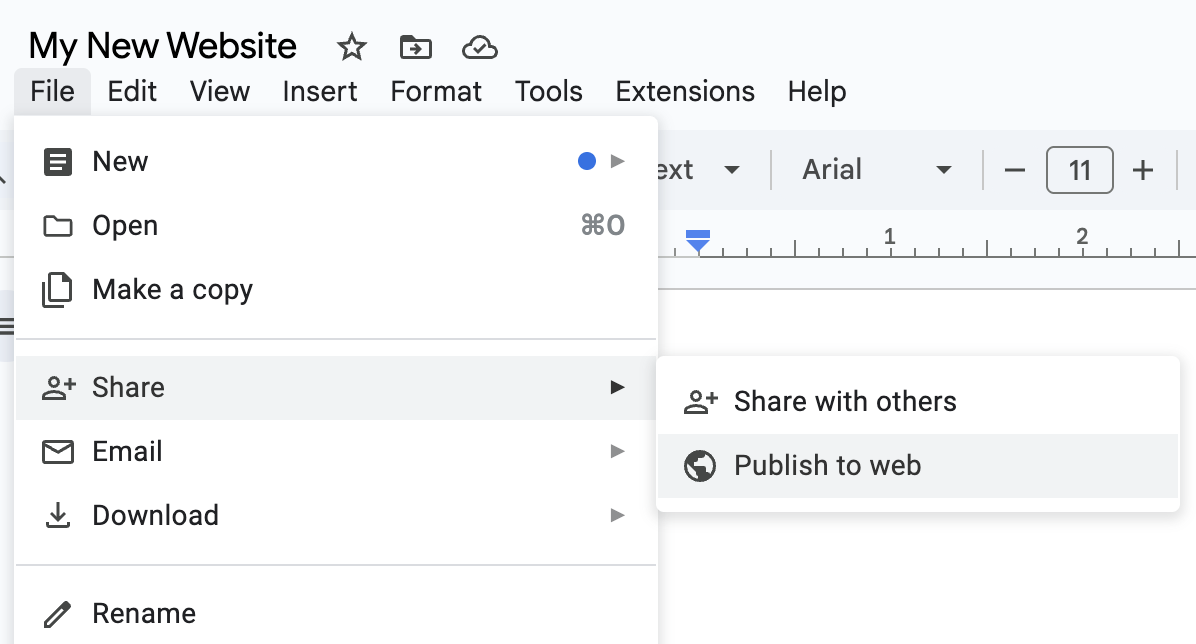Viewport: 1196px width, 644px height.
Task: Select the New document icon
Action: click(x=58, y=161)
